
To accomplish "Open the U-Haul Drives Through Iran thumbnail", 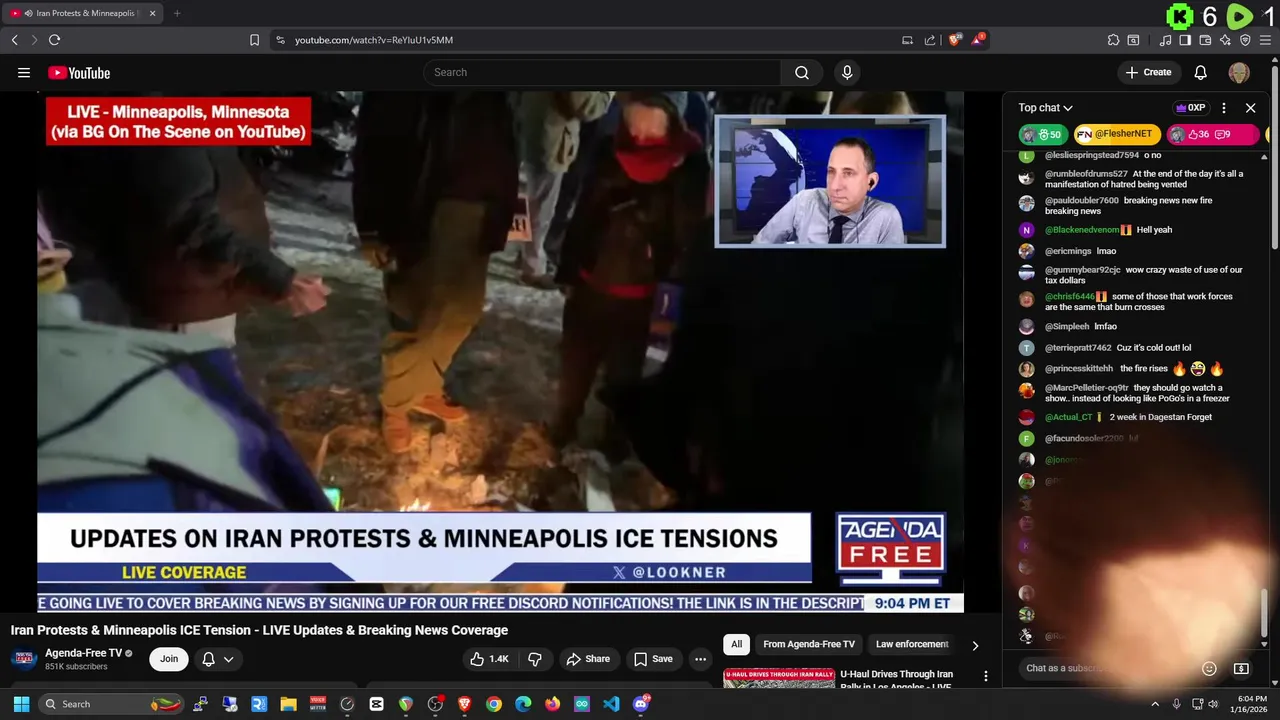I will (x=779, y=678).
